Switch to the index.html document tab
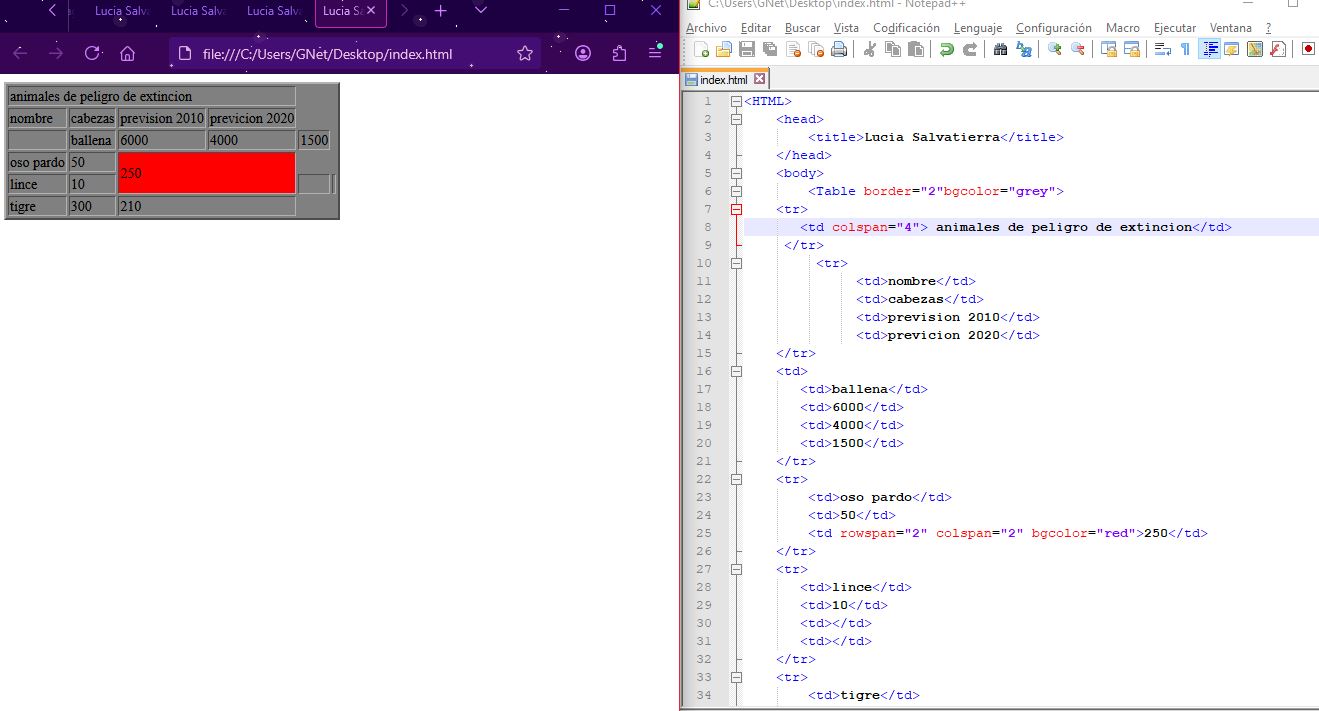 (x=723, y=79)
